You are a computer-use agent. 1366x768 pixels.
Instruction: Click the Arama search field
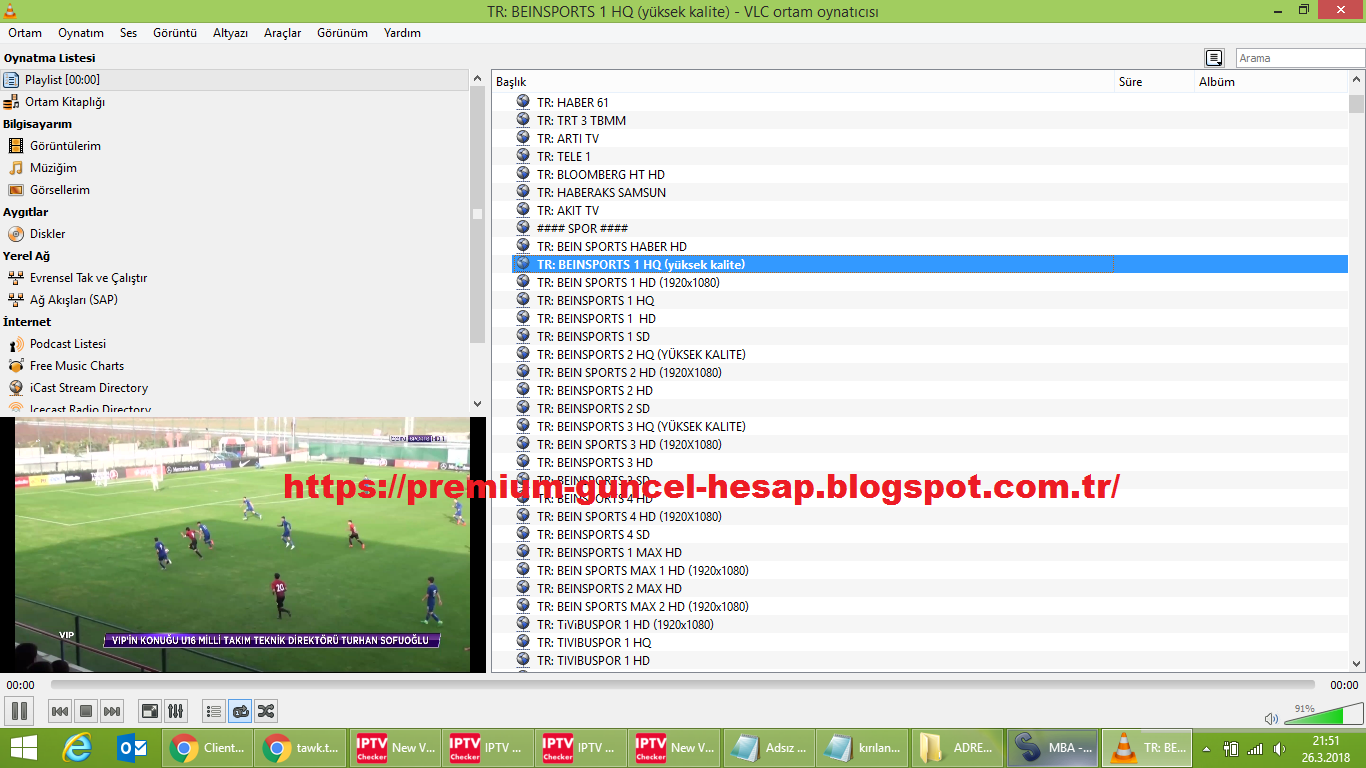tap(1298, 57)
